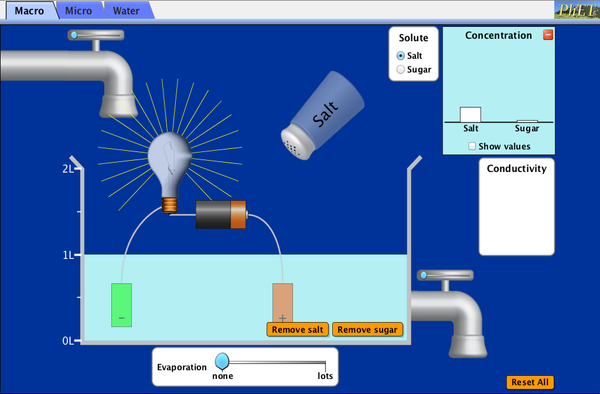Click the battery in the circuit

[x=222, y=215]
